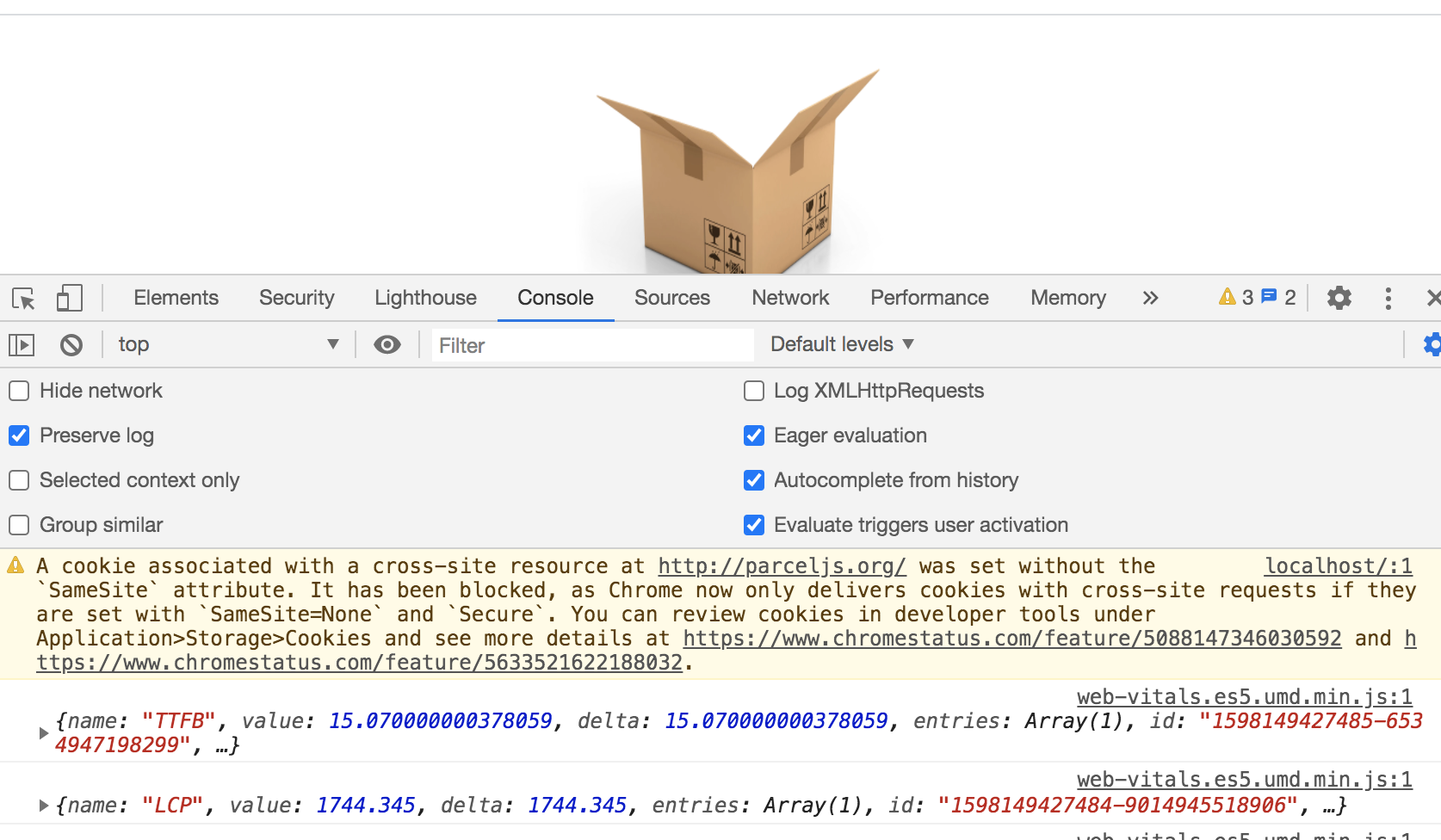Open source link above LCP entry
Viewport: 1441px width, 840px height.
[x=1245, y=780]
